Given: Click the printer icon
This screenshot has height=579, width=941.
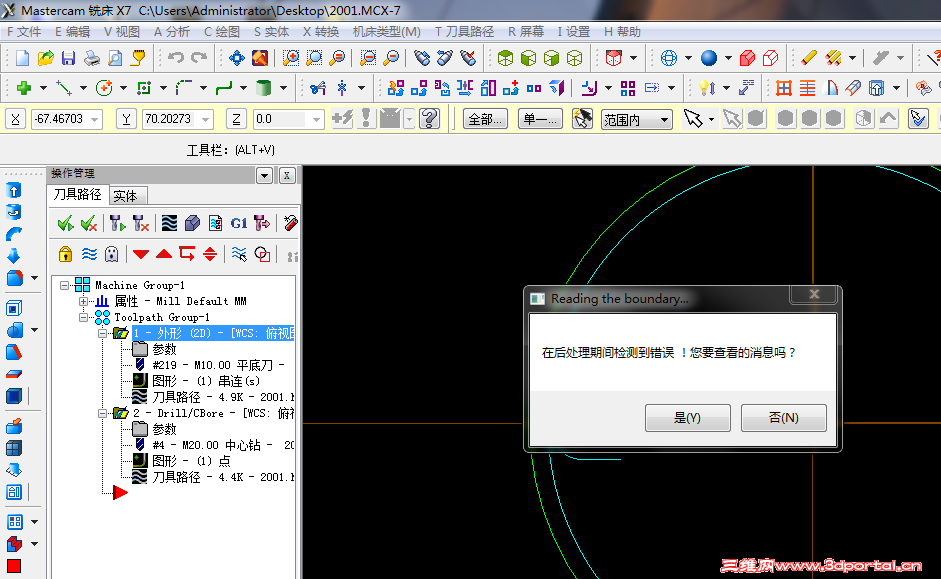Looking at the screenshot, I should coord(92,58).
